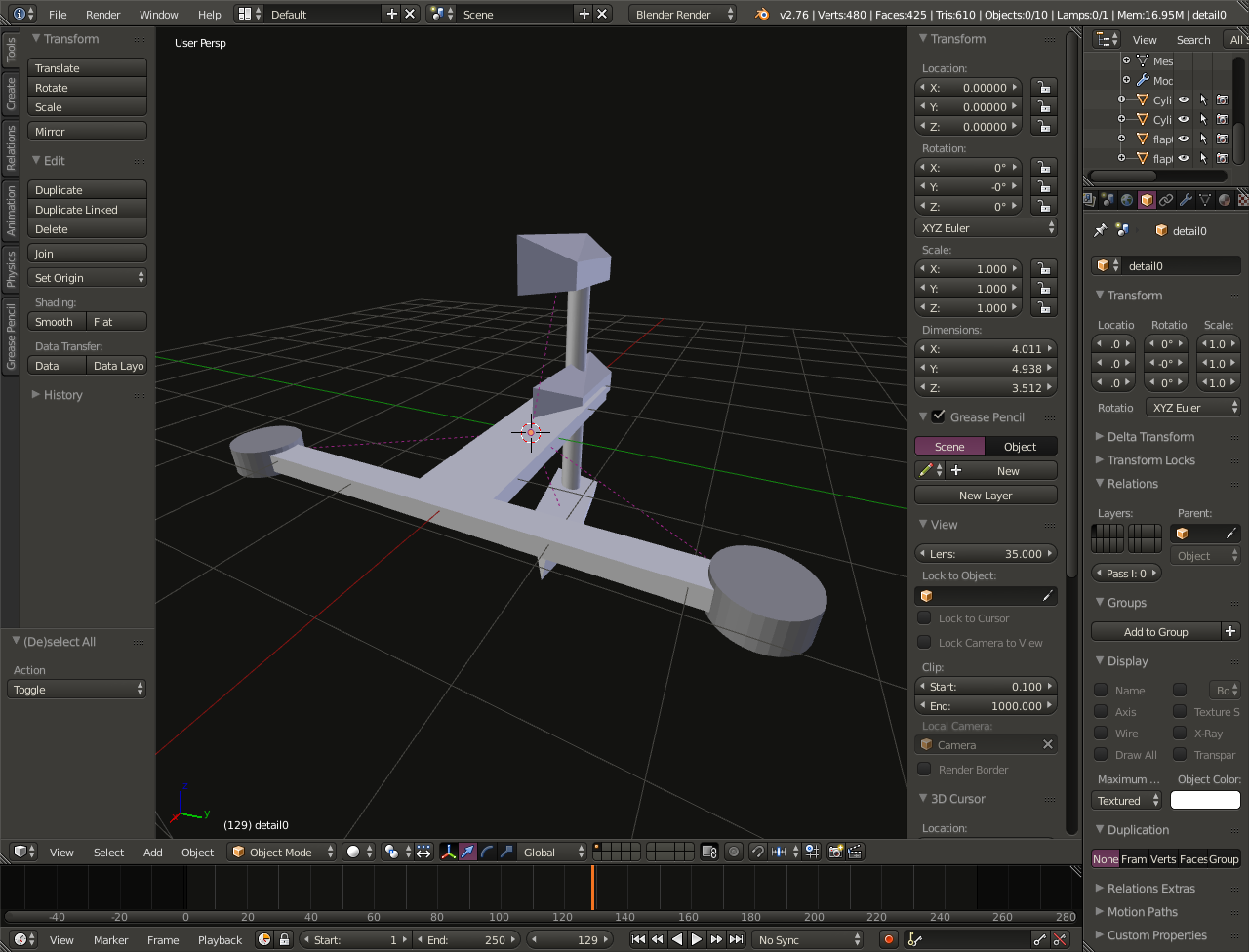Open the scene browse icon before Scene field

coord(441,14)
